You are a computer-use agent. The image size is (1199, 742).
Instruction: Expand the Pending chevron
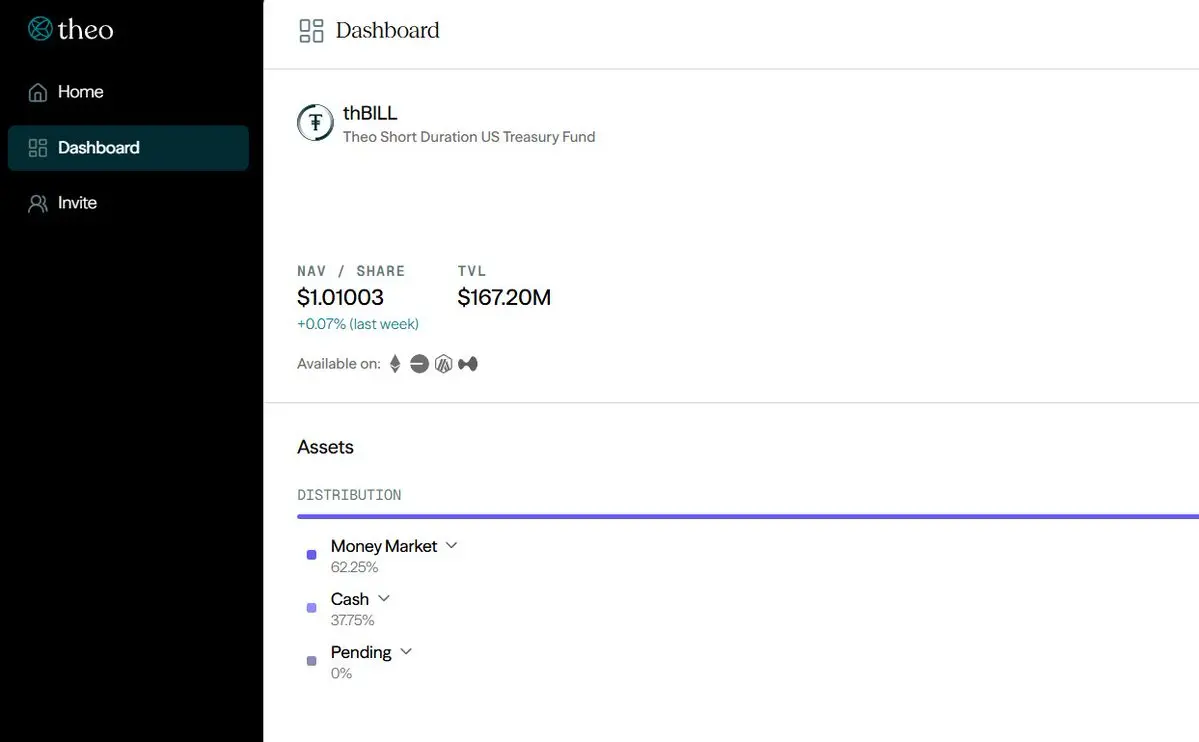click(x=406, y=652)
